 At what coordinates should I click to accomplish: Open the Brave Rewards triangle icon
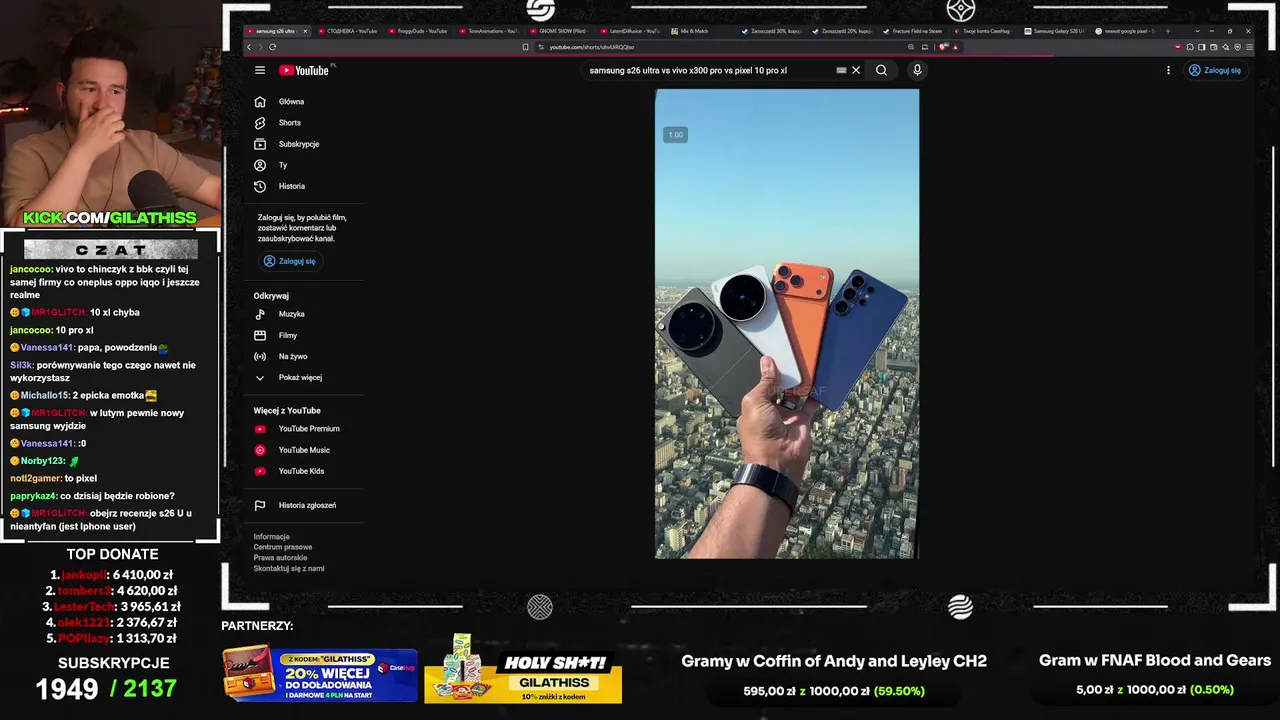pyautogui.click(x=955, y=47)
